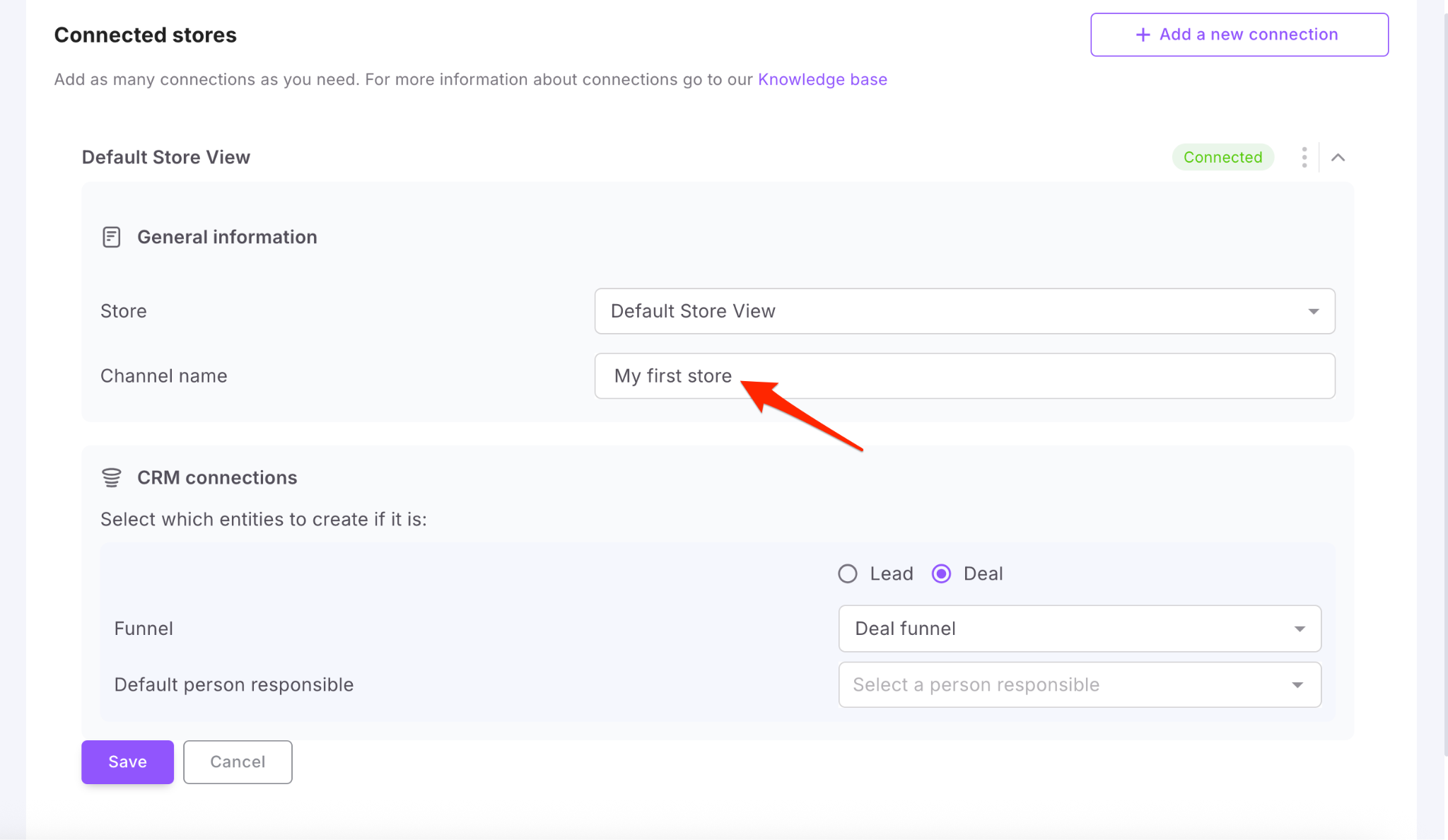Select the Deal radio button
This screenshot has width=1448, height=840.
click(941, 573)
